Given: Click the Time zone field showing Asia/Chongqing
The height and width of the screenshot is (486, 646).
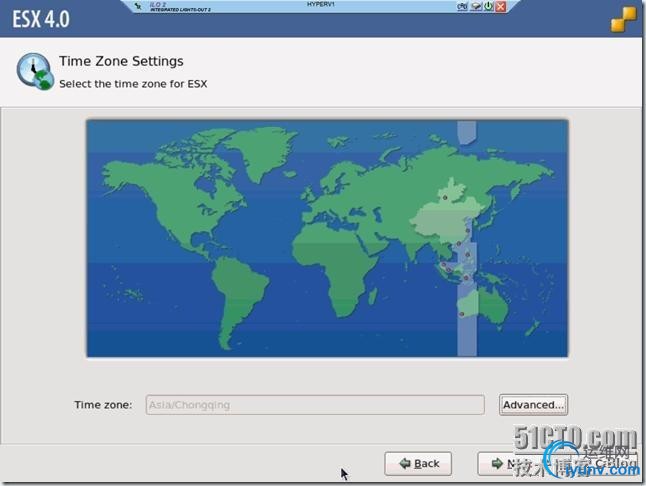Looking at the screenshot, I should pyautogui.click(x=315, y=404).
